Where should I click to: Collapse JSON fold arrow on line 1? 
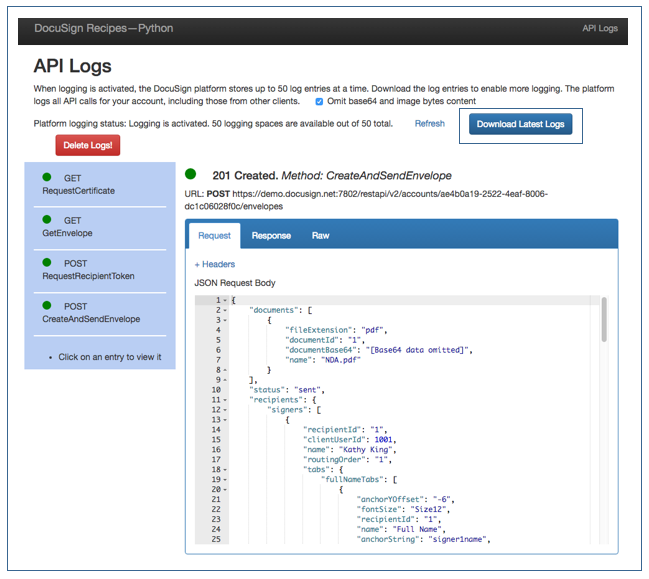pos(225,300)
